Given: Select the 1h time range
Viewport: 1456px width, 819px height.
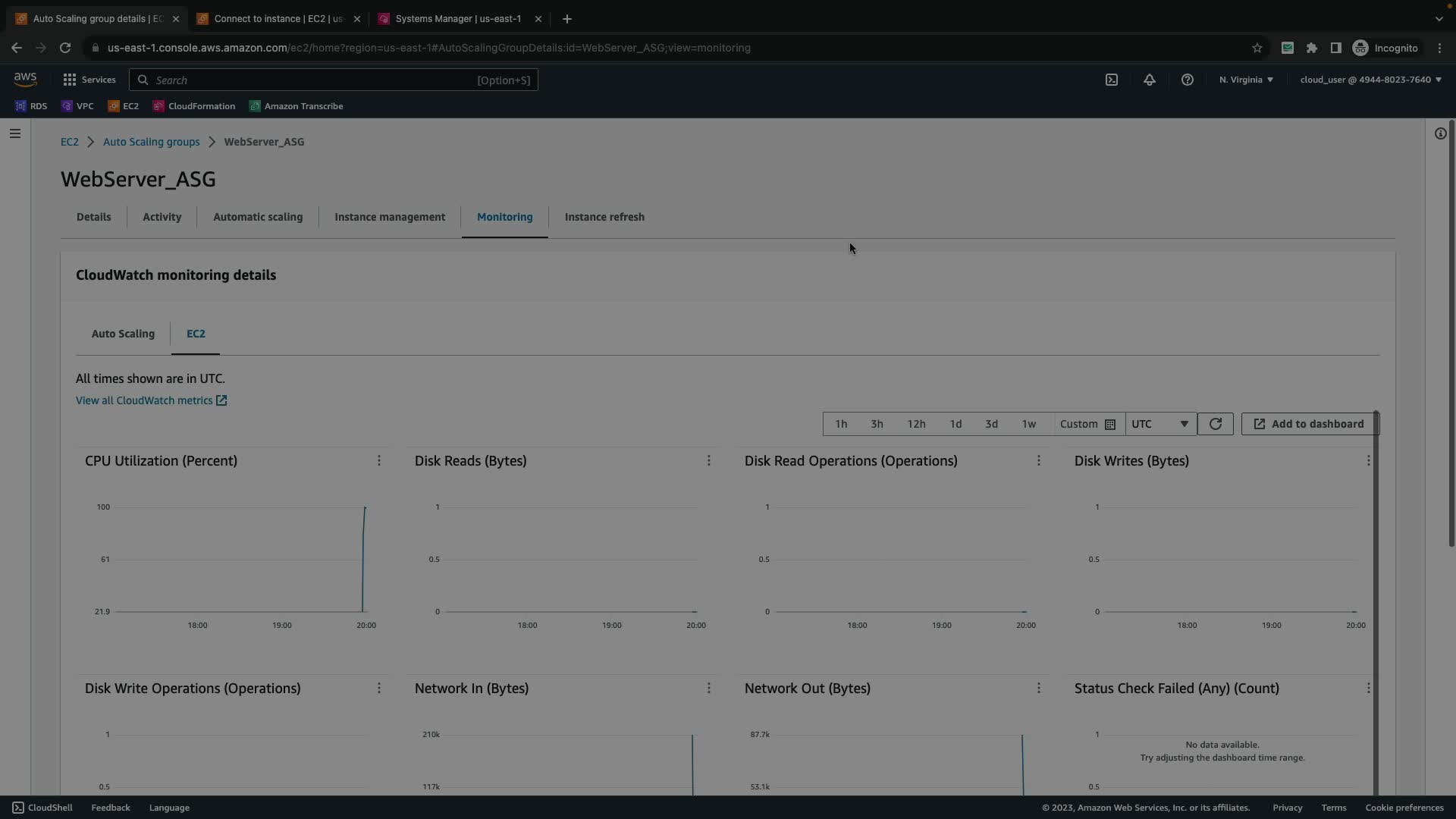Looking at the screenshot, I should tap(841, 424).
